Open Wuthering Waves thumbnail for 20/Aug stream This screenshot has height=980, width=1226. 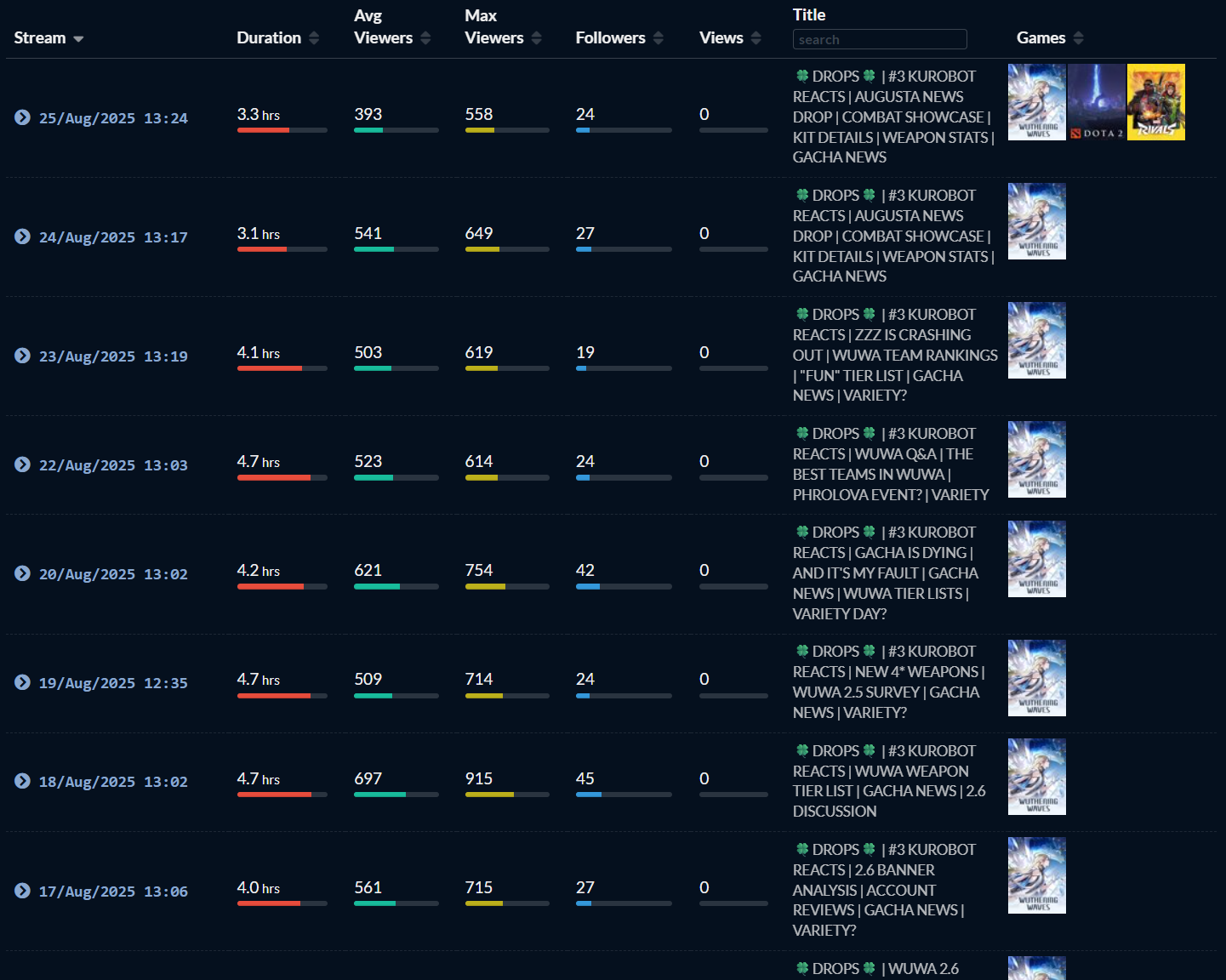(x=1037, y=559)
